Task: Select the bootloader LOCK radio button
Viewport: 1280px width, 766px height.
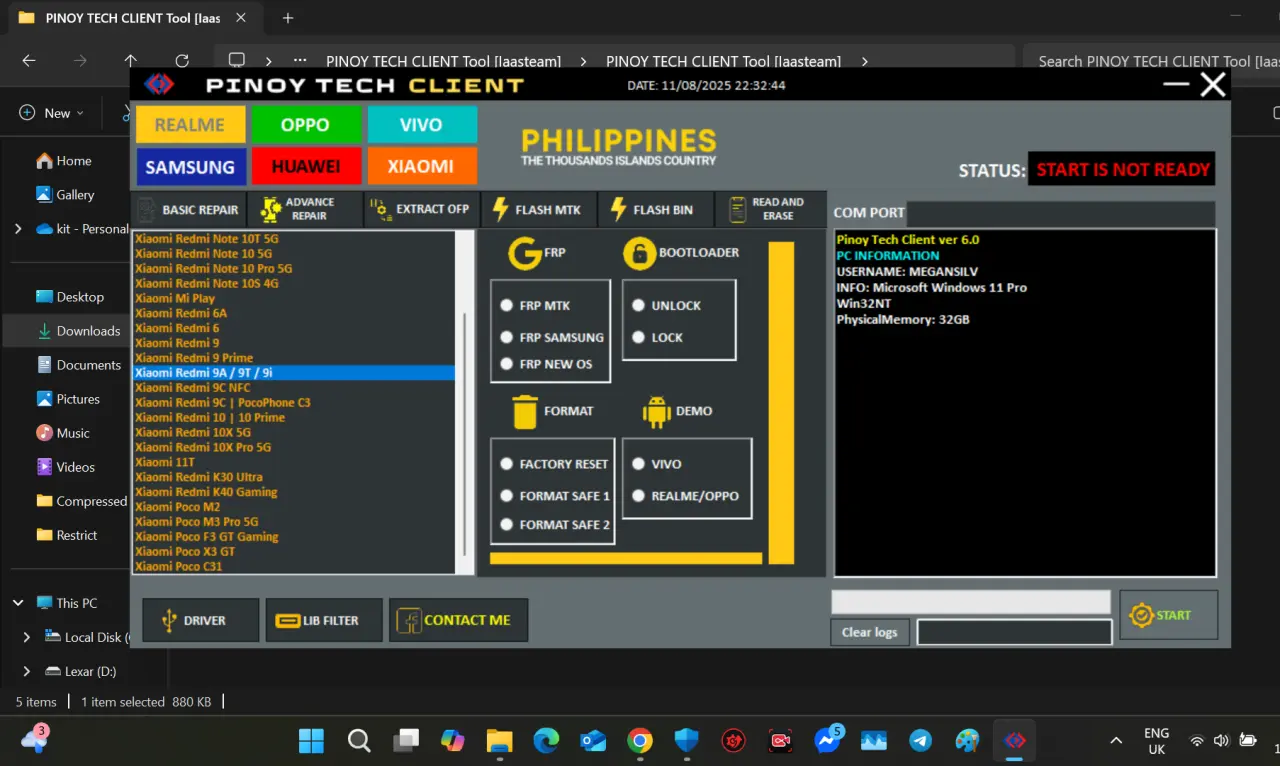Action: coord(638,338)
